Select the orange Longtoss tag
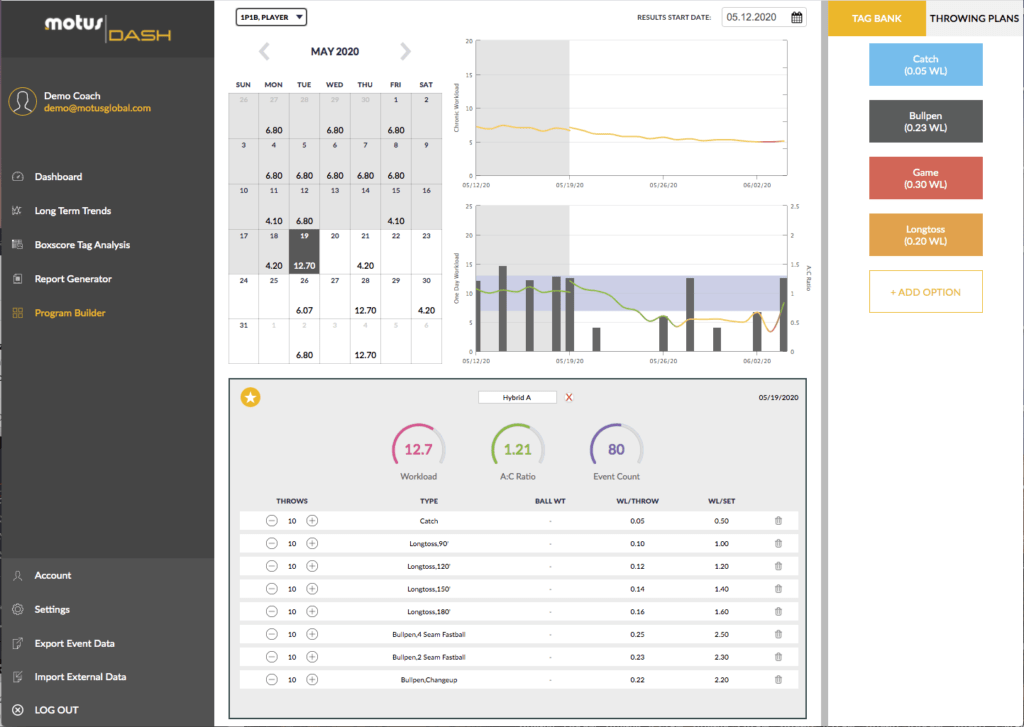 click(925, 234)
